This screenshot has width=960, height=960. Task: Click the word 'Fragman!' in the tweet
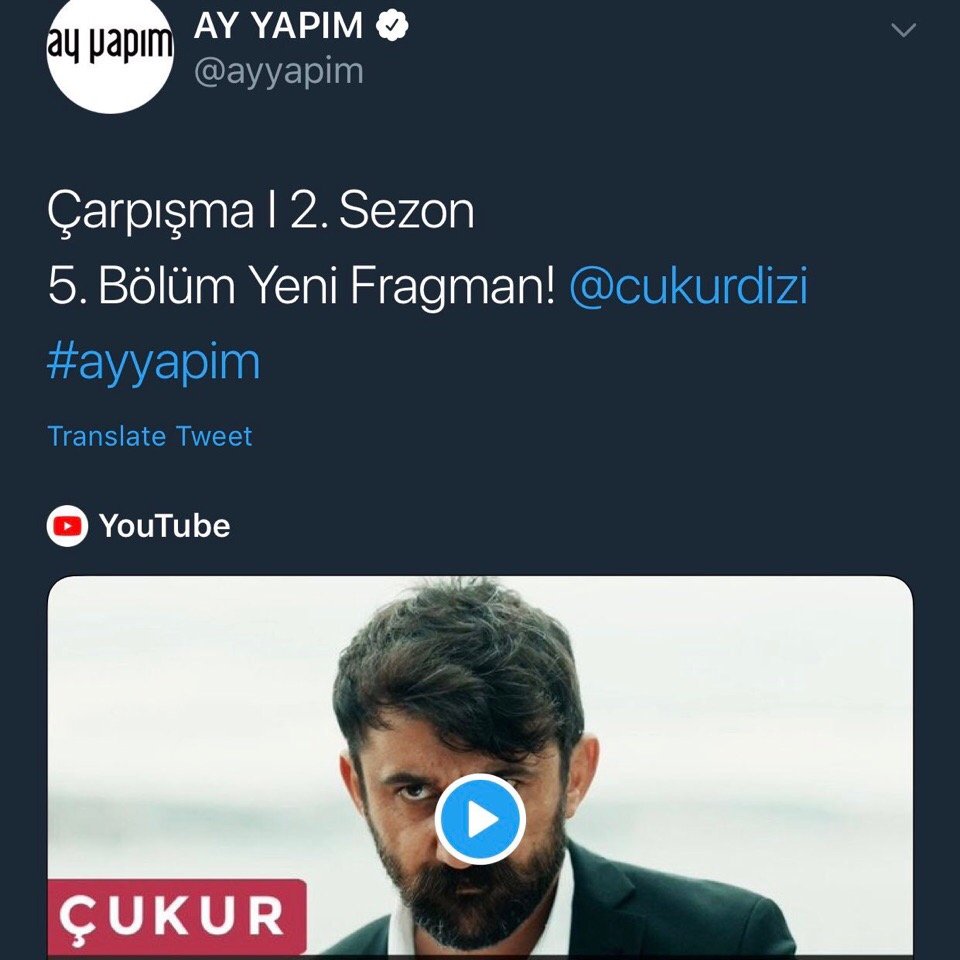(x=452, y=287)
